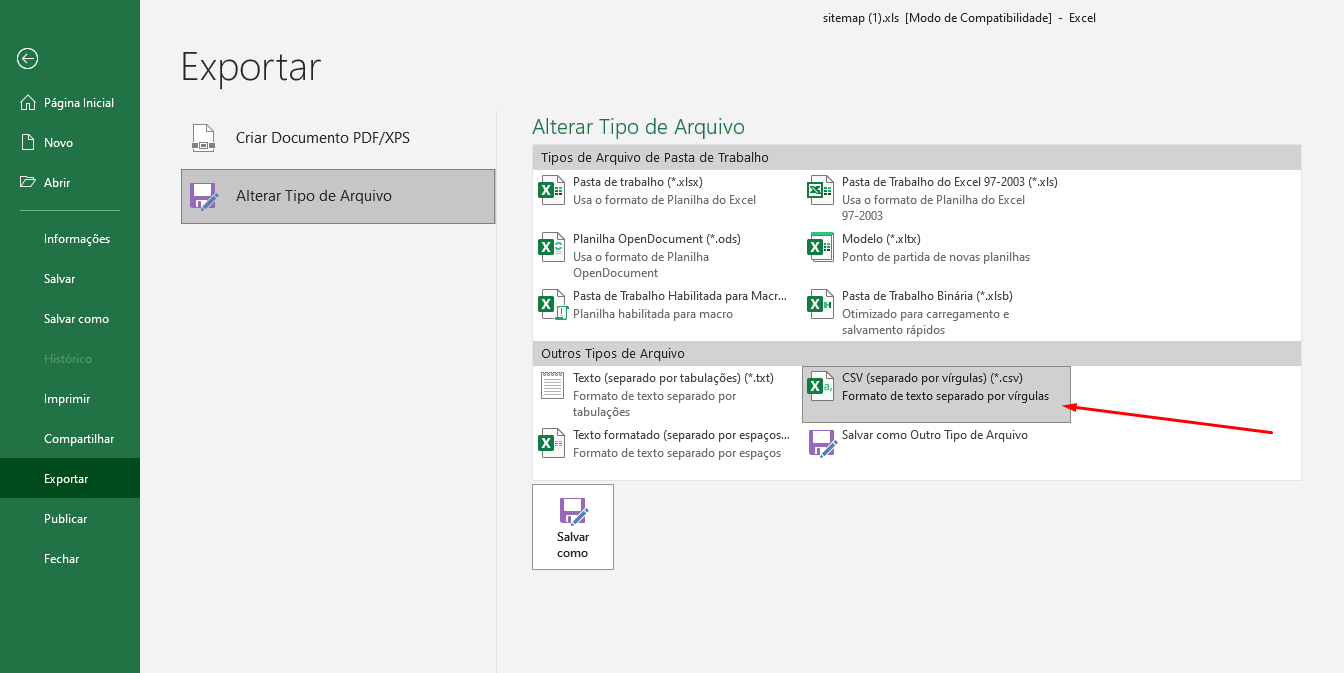Open the Página Inicial menu item
The height and width of the screenshot is (673, 1344).
pyautogui.click(x=70, y=102)
